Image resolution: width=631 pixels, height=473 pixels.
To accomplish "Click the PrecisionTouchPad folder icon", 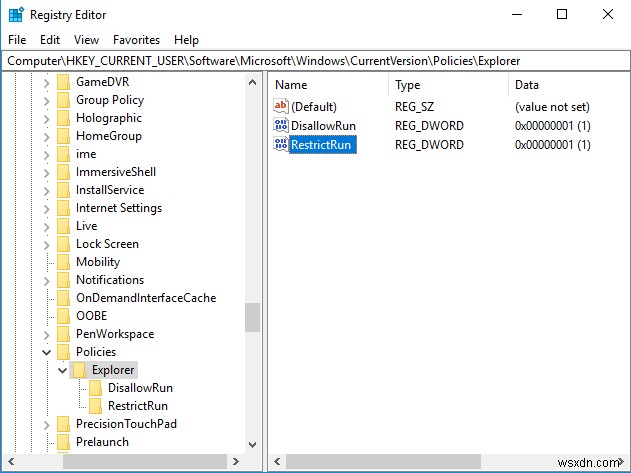I will point(64,424).
